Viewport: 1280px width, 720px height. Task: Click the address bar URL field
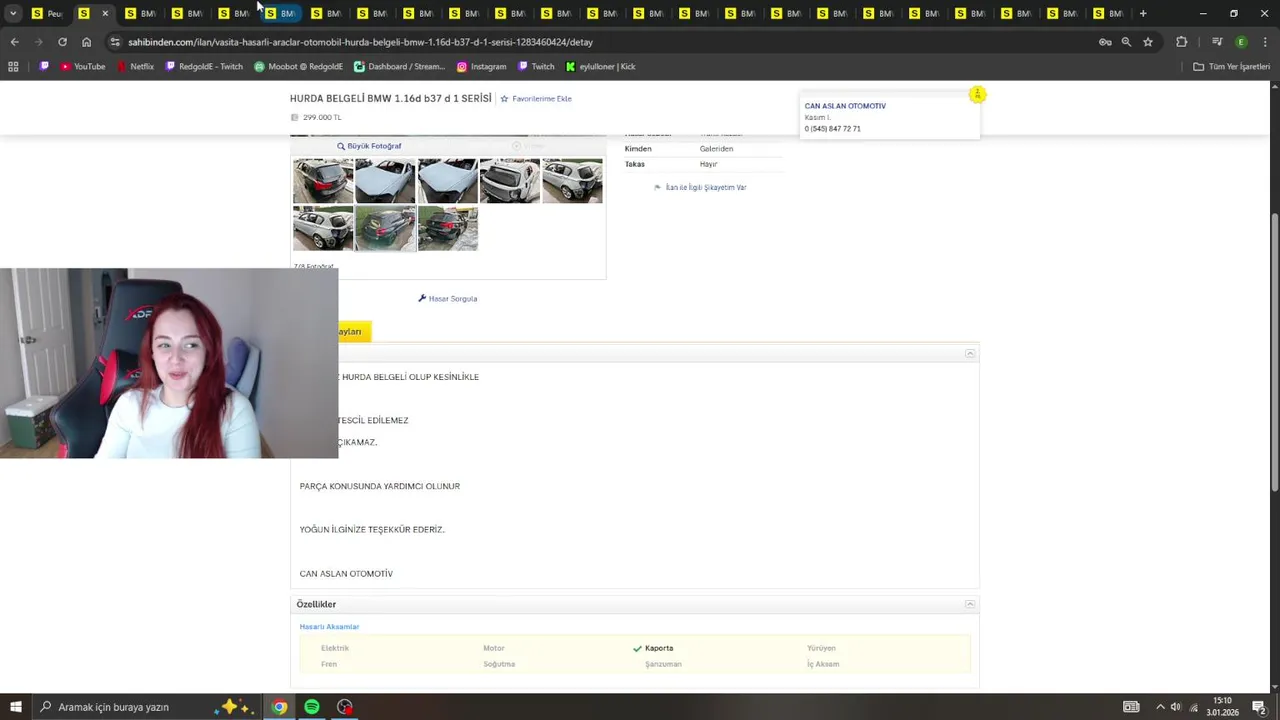pyautogui.click(x=600, y=42)
